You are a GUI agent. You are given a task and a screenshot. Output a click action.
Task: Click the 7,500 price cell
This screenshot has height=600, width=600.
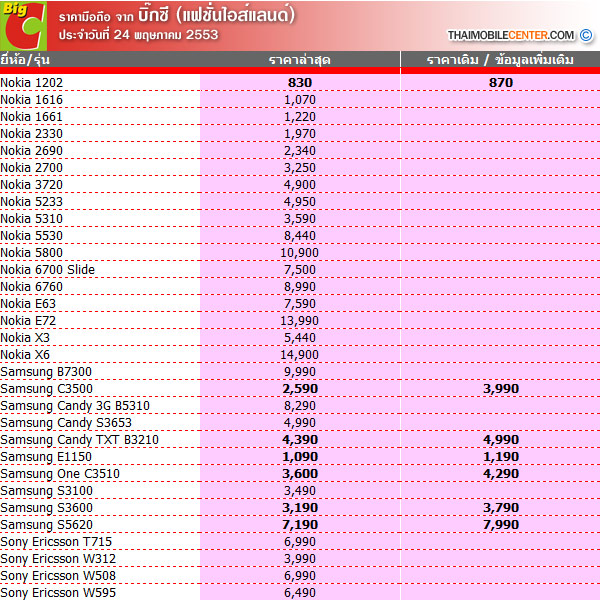(300, 270)
